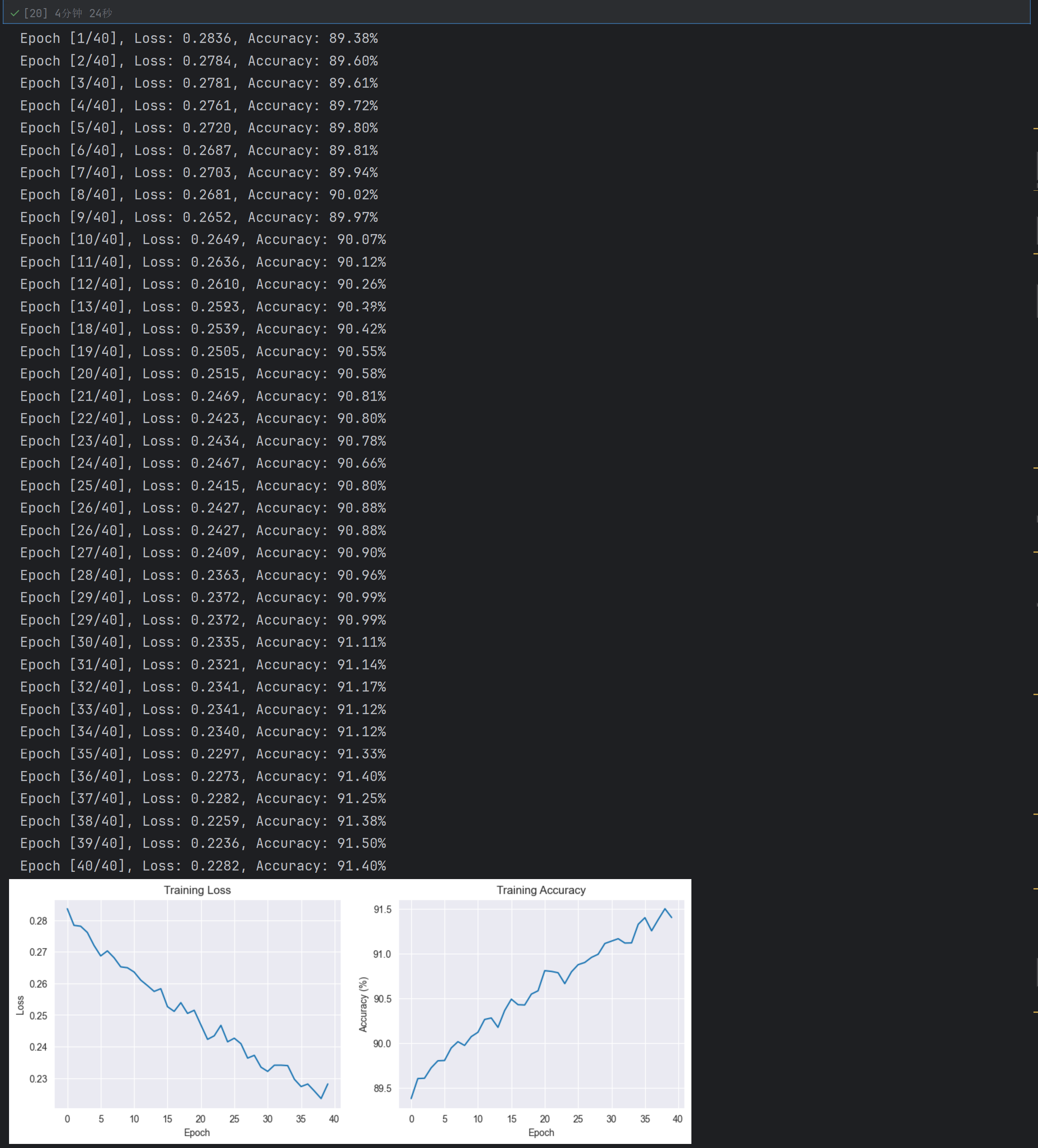The width and height of the screenshot is (1038, 1148).
Task: Click the bottommost yellow warning stripe marker
Action: [1035, 1012]
